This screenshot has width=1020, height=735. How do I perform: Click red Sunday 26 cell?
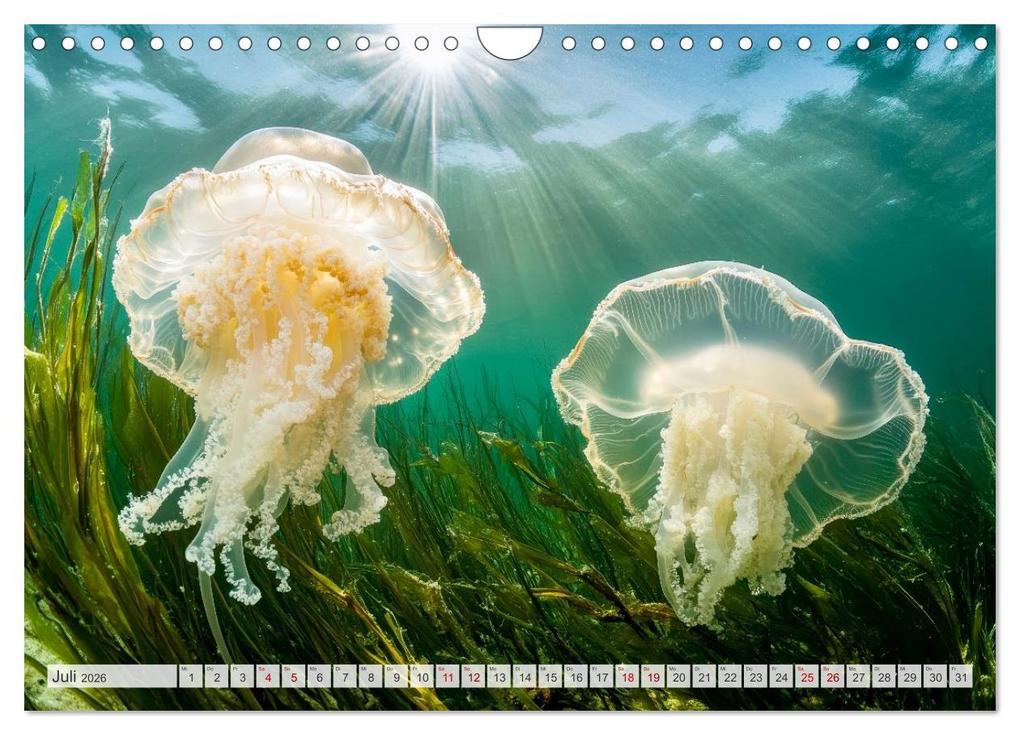(x=832, y=677)
